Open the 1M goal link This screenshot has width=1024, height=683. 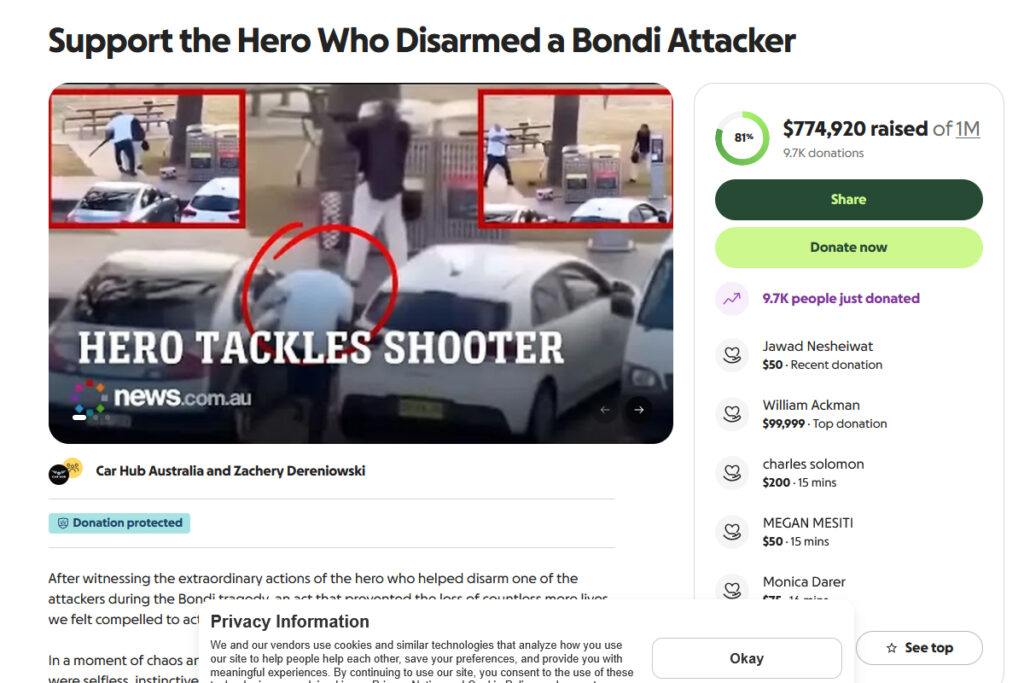[x=968, y=129]
